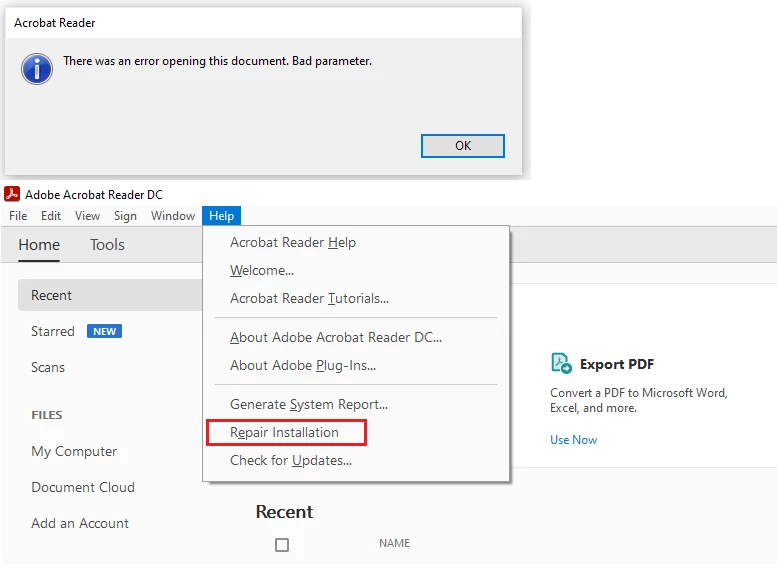The height and width of the screenshot is (570, 777).
Task: Click the blue info icon in error dialog
Action: (37, 69)
